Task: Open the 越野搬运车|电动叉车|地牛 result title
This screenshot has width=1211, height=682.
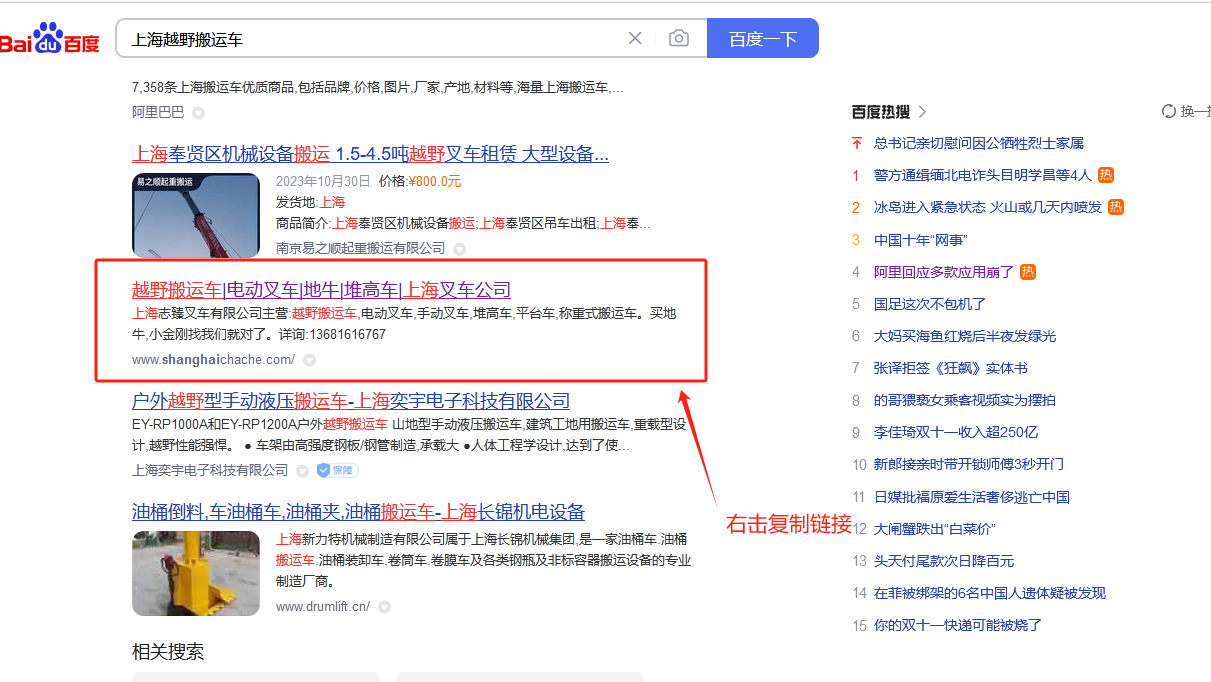Action: [x=321, y=290]
